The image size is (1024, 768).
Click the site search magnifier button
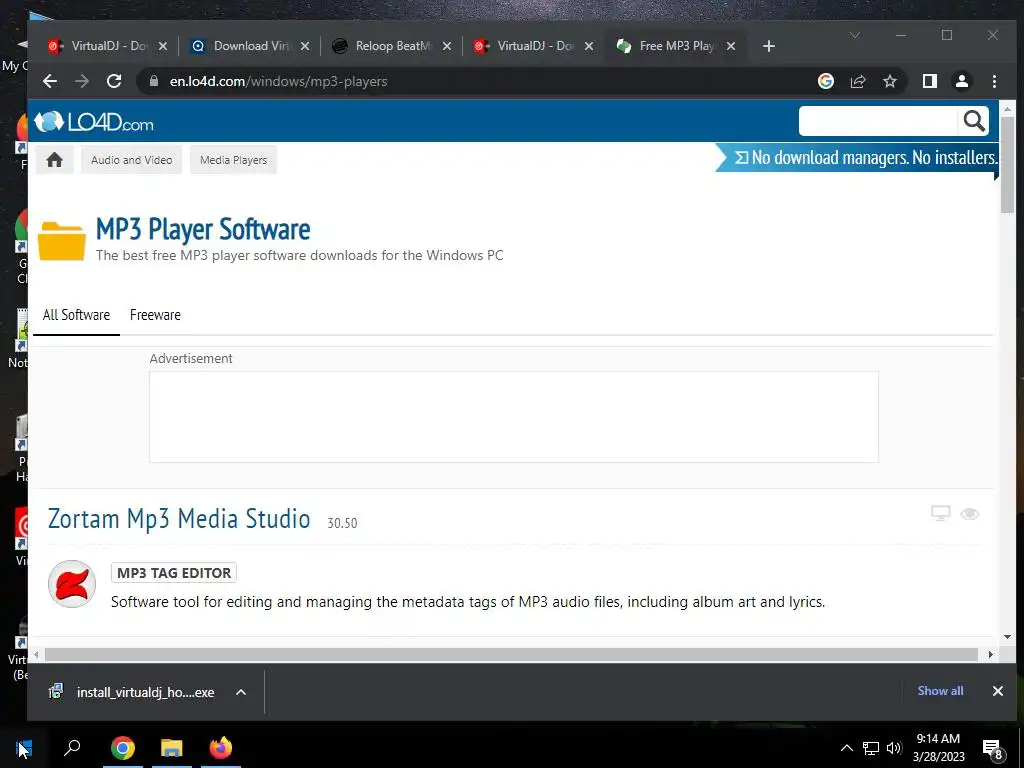[974, 121]
